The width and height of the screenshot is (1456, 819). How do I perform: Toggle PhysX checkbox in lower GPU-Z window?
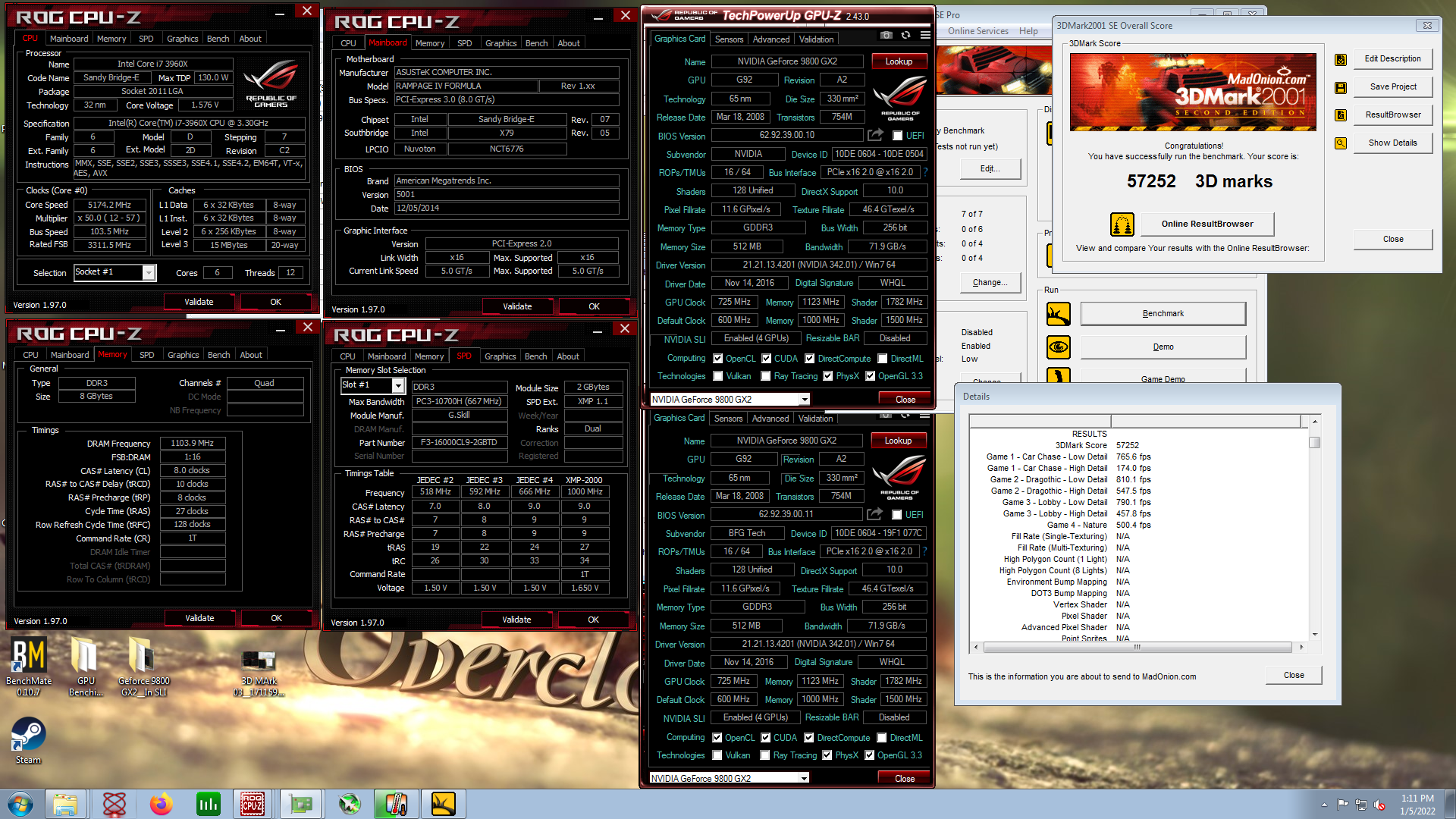click(827, 755)
